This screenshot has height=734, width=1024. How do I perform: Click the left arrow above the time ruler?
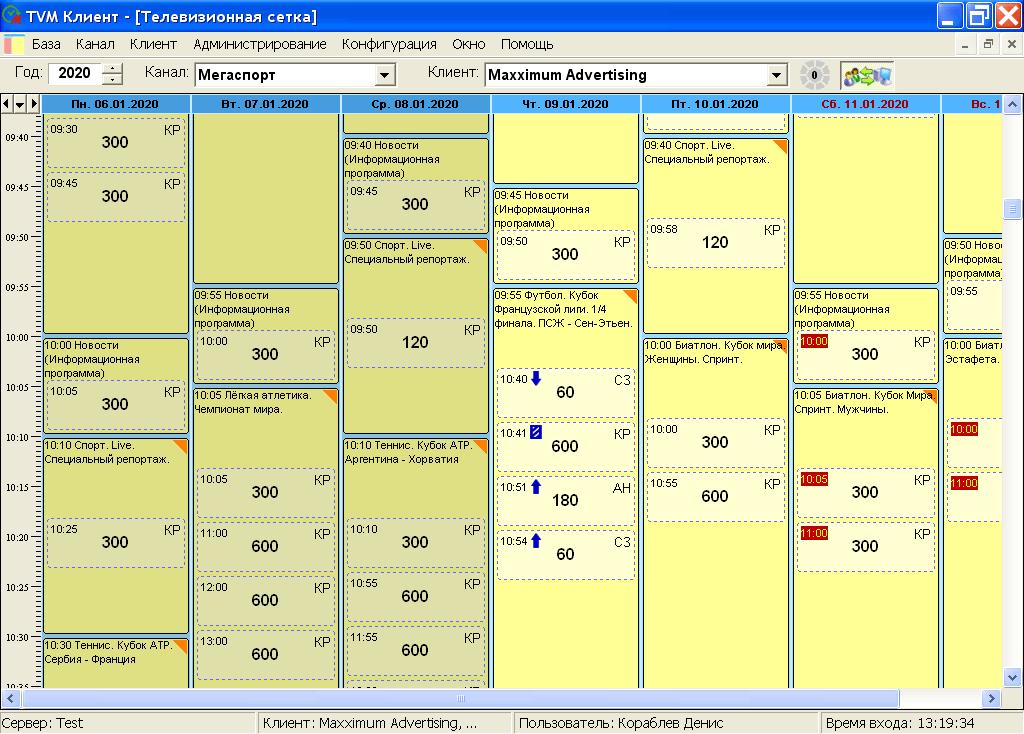7,104
